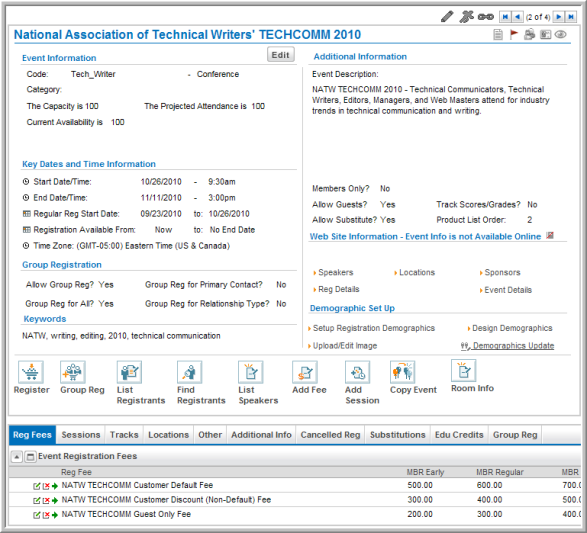Collapse Event Registration Fees with up arrow
The image size is (587, 533).
point(16,456)
